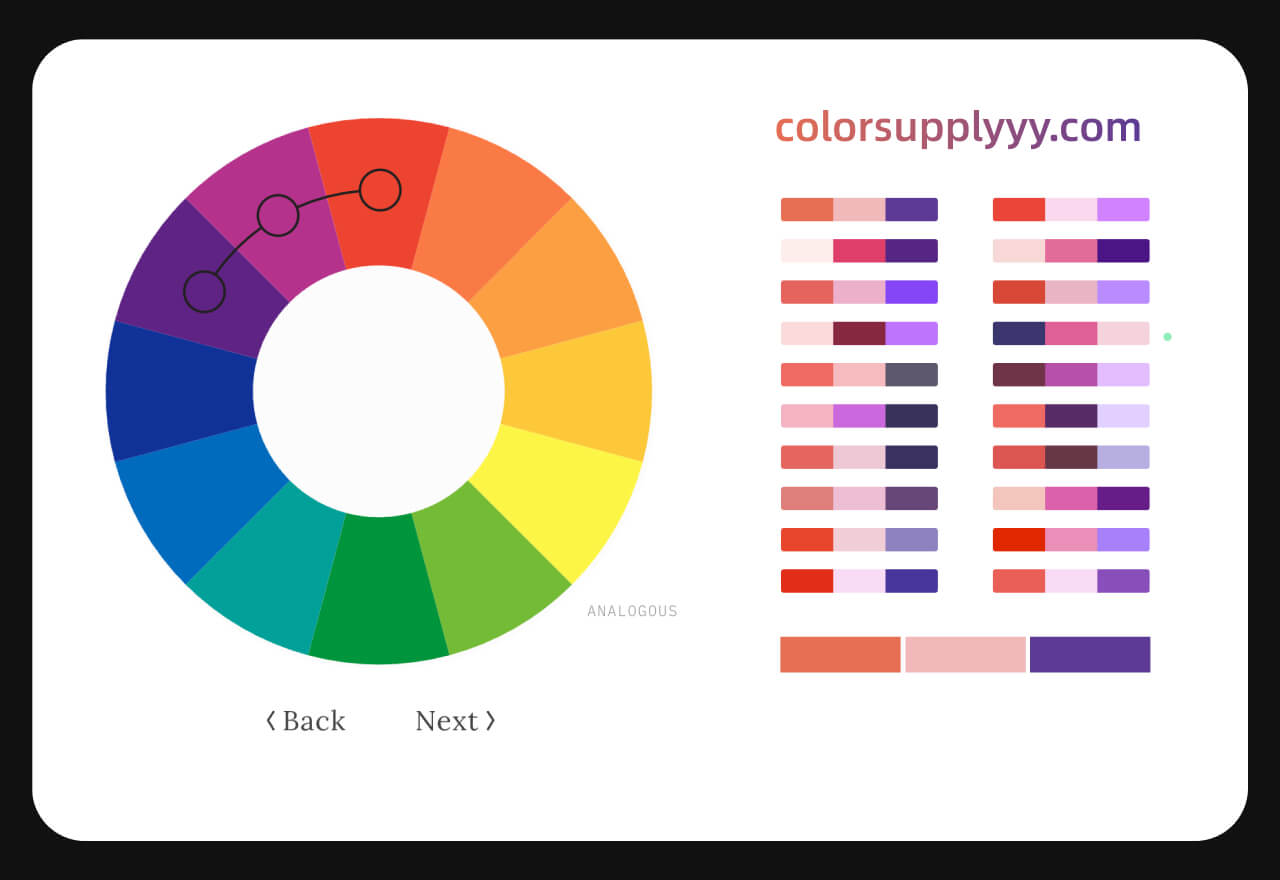Select the circle handle on the magenta wheel segment
Viewport: 1280px width, 880px height.
pyautogui.click(x=278, y=215)
